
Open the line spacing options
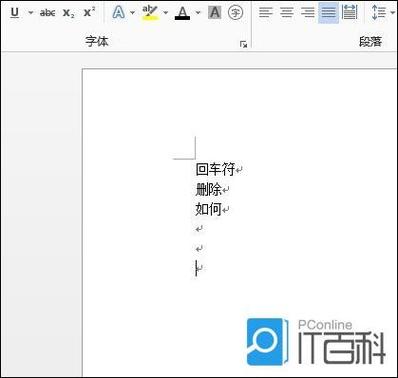(379, 13)
